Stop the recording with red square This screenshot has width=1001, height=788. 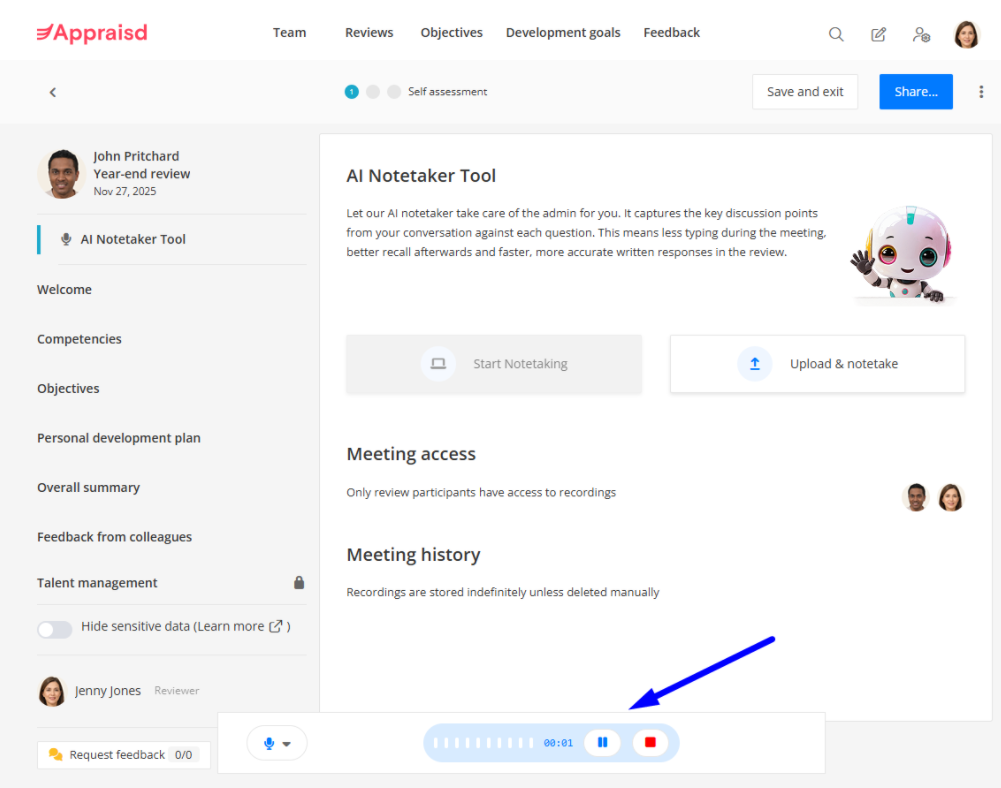point(650,743)
